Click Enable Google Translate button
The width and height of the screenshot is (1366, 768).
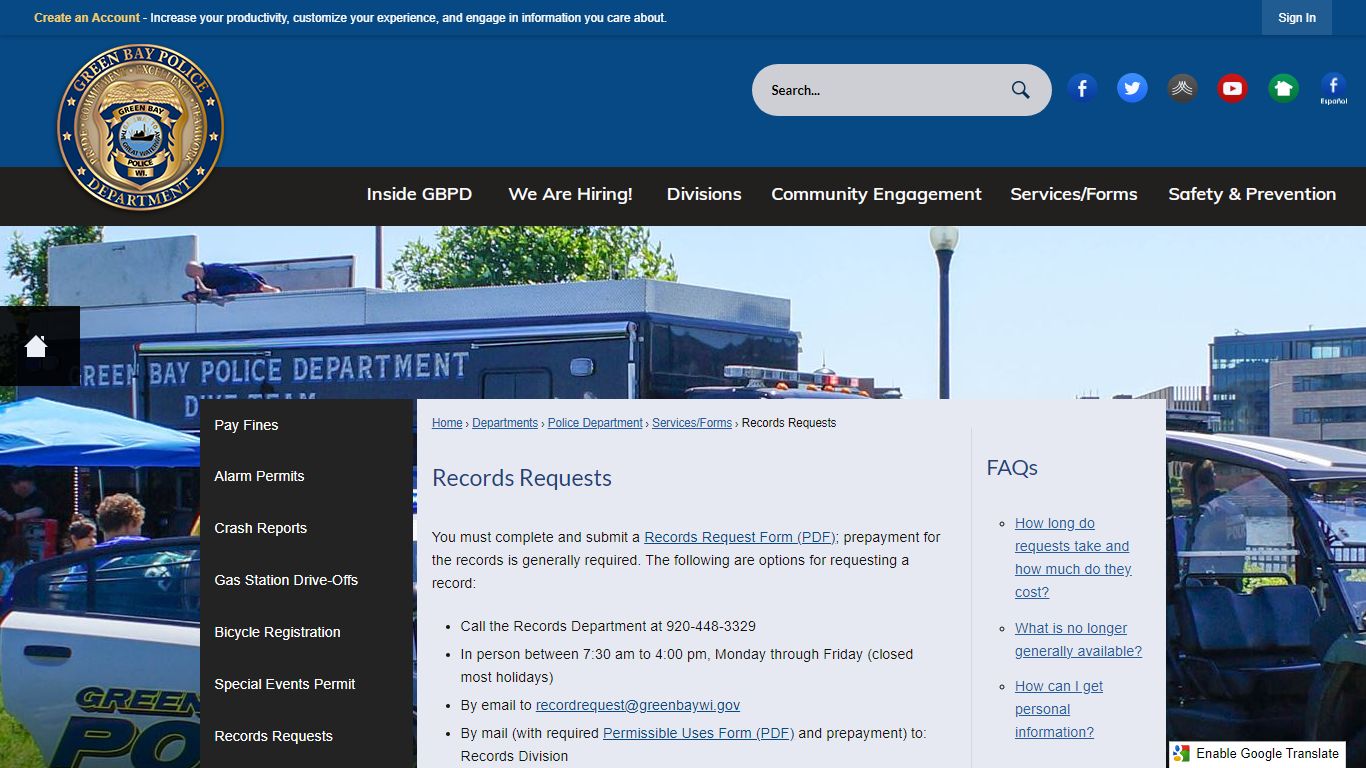tap(1256, 754)
